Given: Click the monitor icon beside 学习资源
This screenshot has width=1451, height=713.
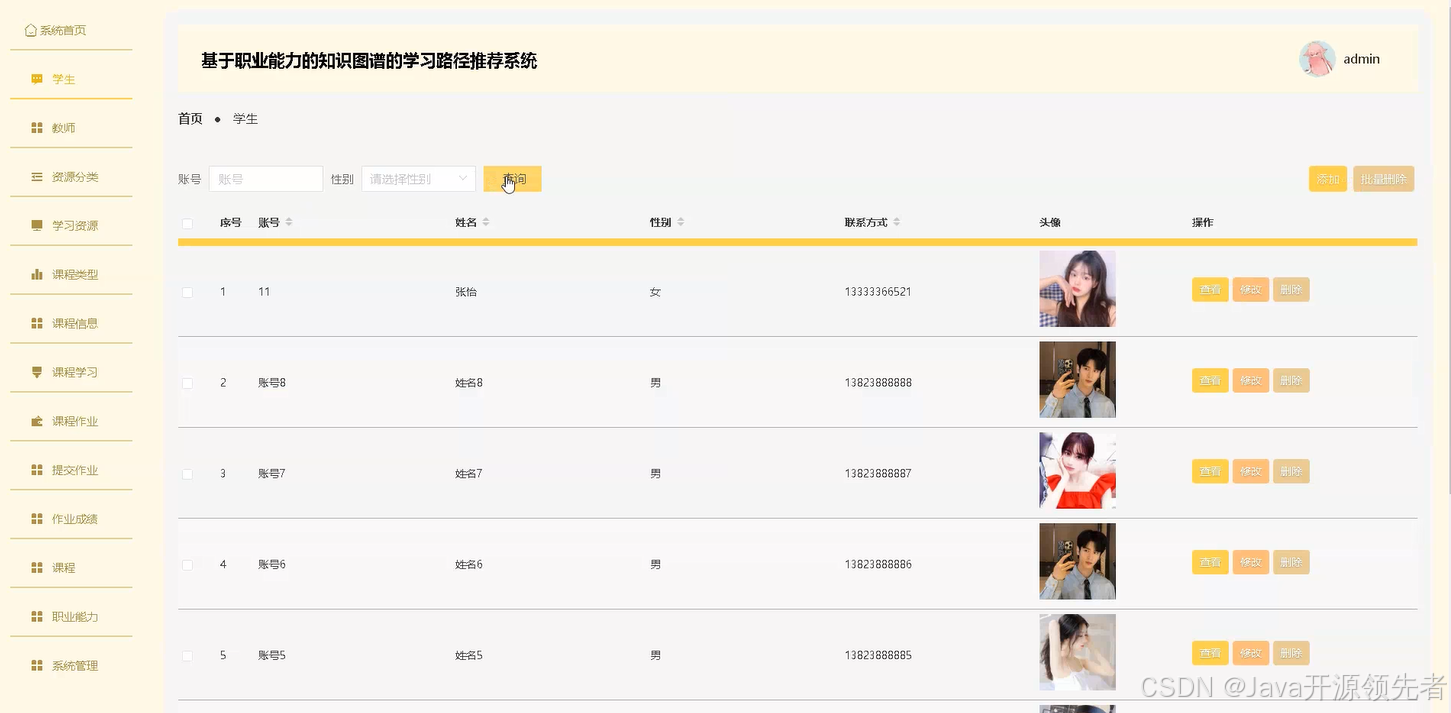Looking at the screenshot, I should click(37, 226).
